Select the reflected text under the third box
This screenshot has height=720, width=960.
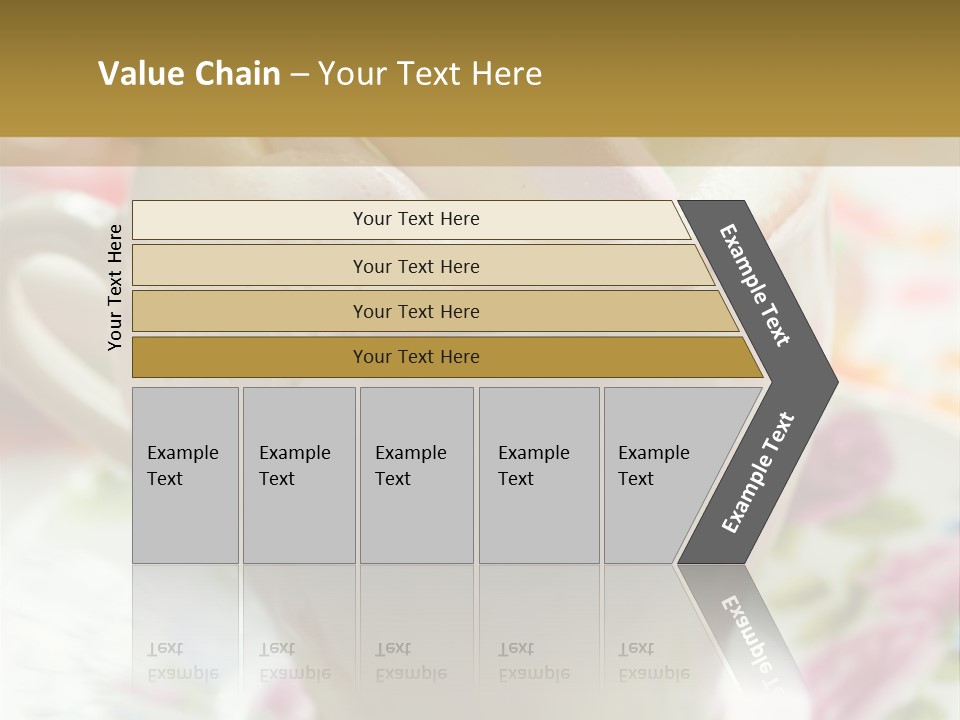click(x=410, y=662)
